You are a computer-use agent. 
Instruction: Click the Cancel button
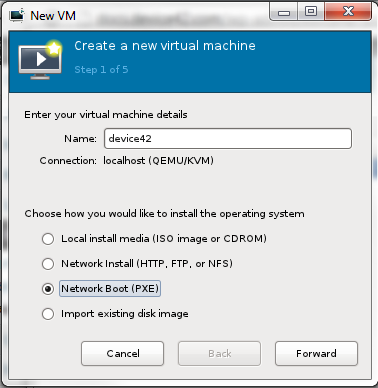tap(122, 353)
